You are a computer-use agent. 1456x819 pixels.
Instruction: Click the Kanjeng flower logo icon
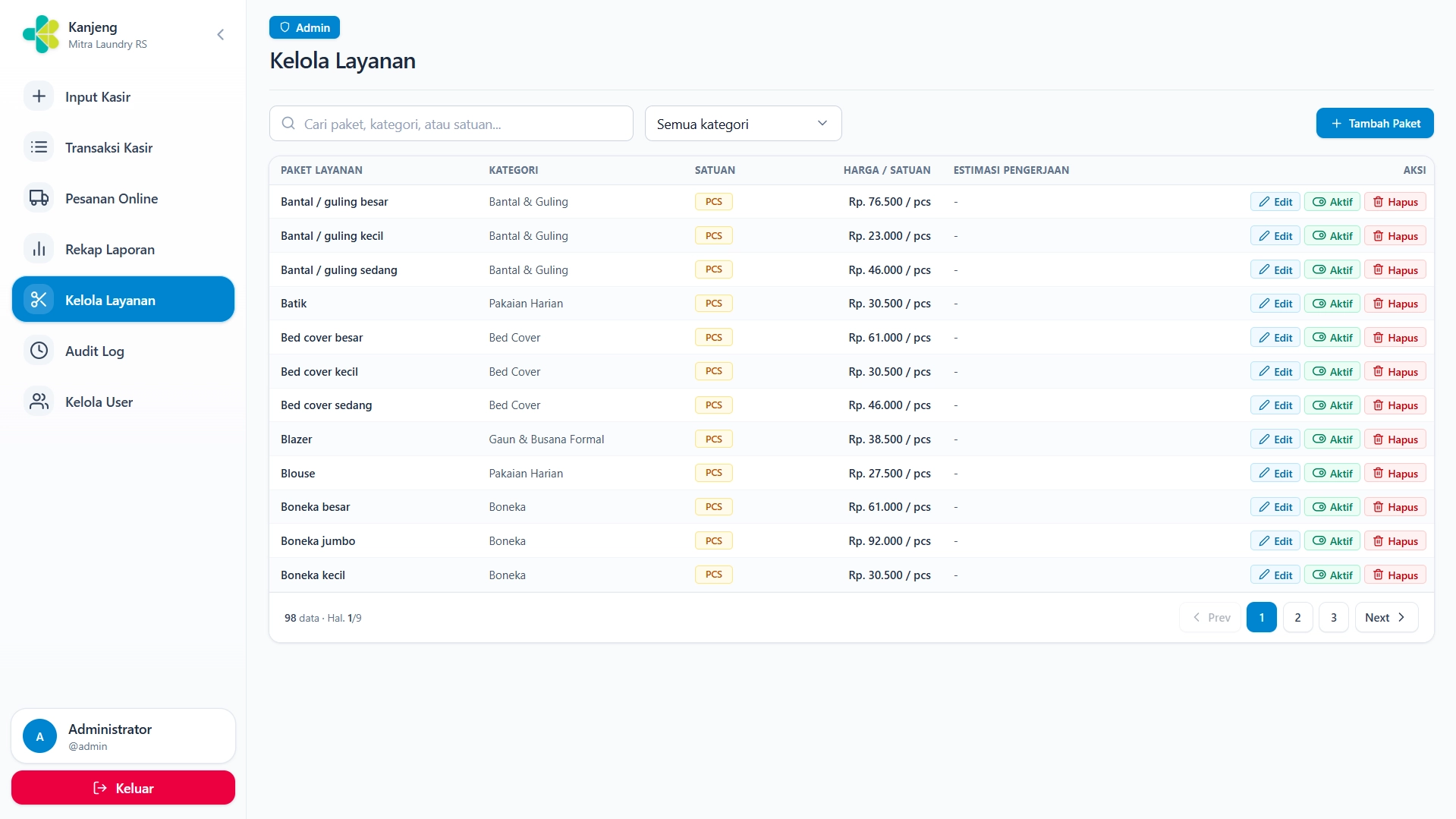(41, 34)
